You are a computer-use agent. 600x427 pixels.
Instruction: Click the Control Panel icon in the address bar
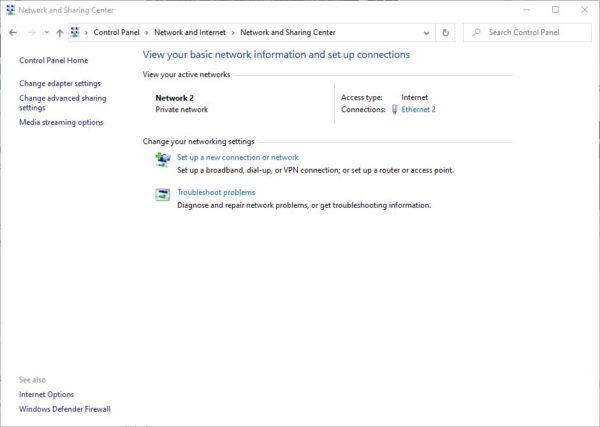point(75,32)
